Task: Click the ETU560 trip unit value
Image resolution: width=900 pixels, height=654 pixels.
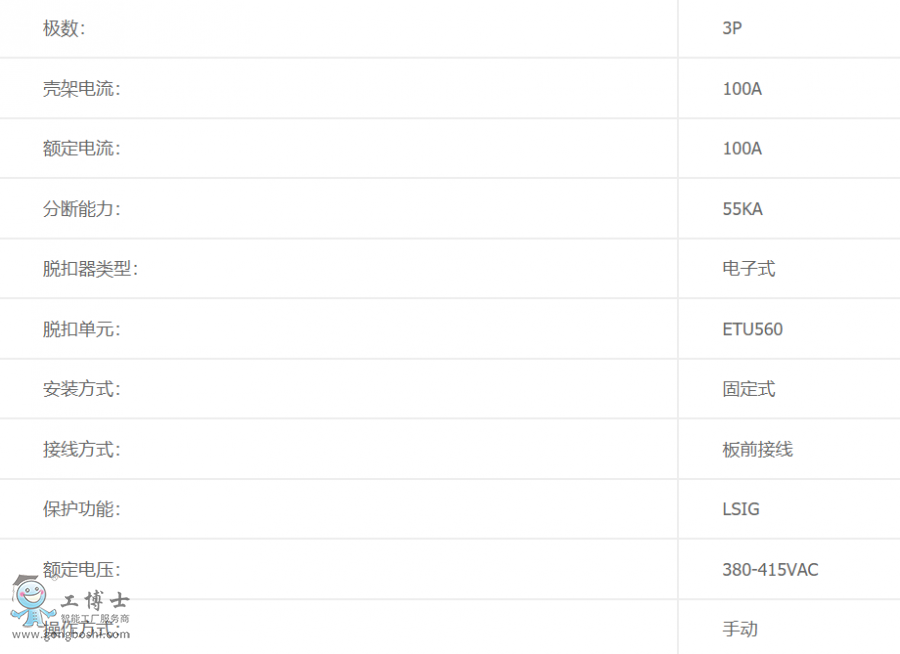Action: click(752, 329)
